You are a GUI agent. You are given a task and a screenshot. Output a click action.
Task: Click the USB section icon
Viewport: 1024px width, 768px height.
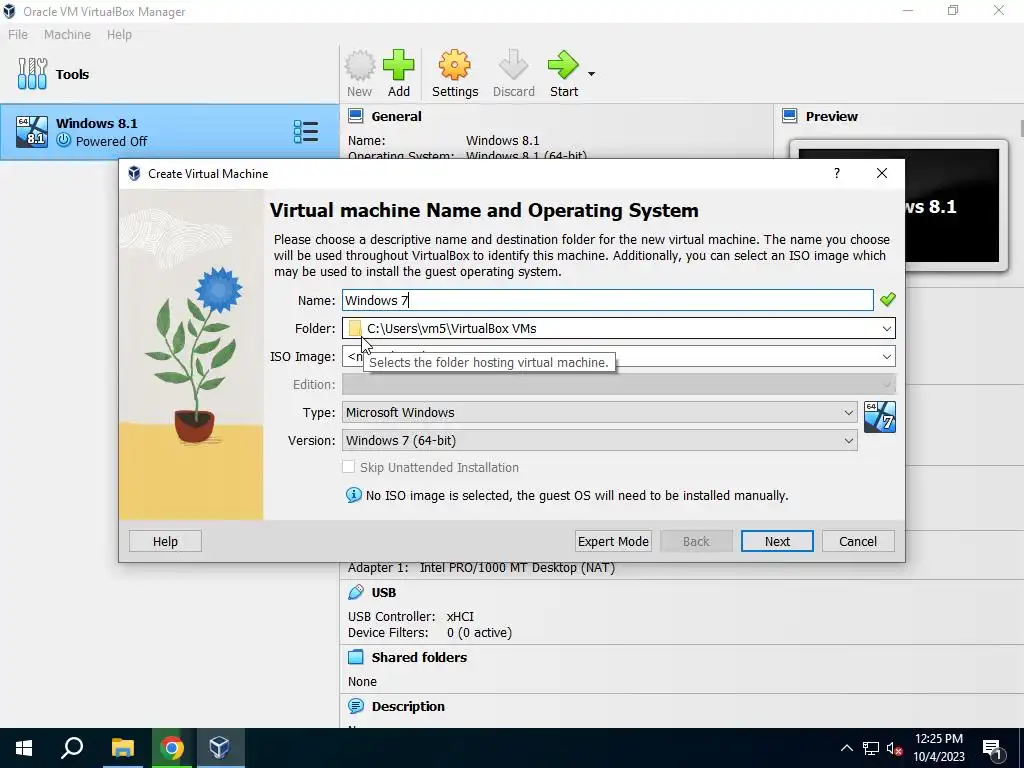click(x=355, y=592)
